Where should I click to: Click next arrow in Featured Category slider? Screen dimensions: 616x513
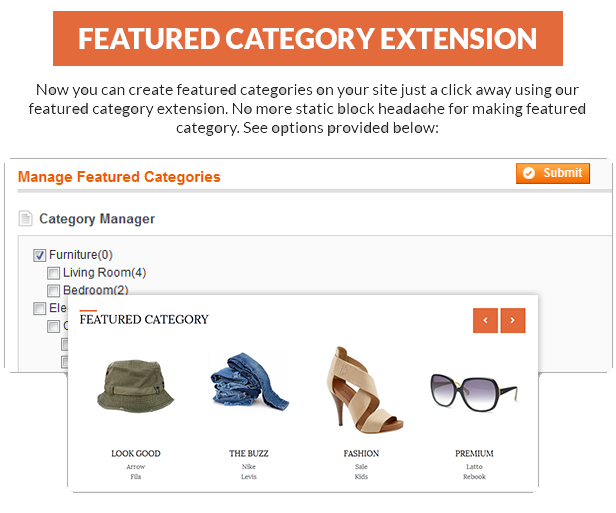click(x=512, y=320)
